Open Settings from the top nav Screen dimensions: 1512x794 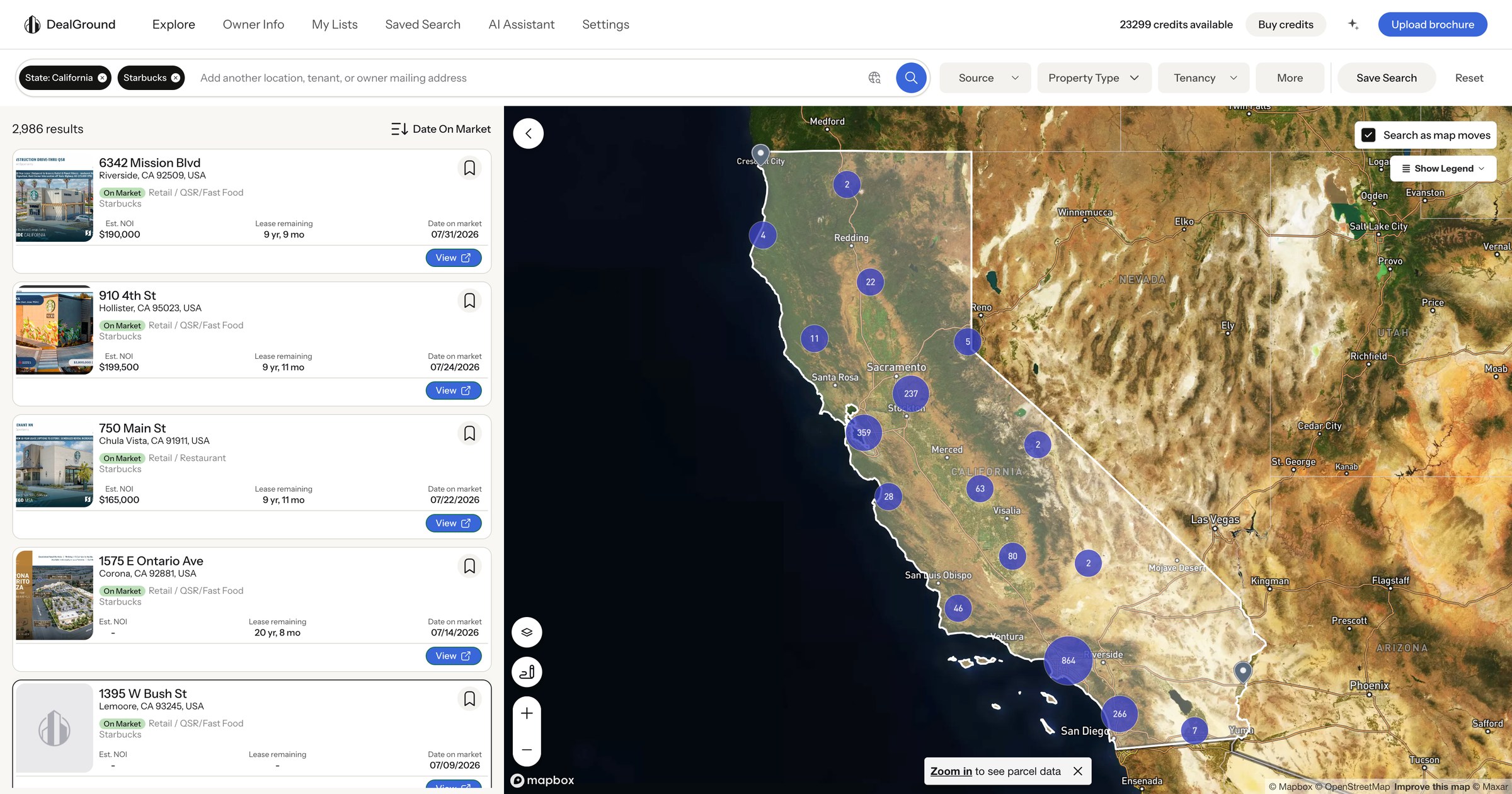coord(605,25)
